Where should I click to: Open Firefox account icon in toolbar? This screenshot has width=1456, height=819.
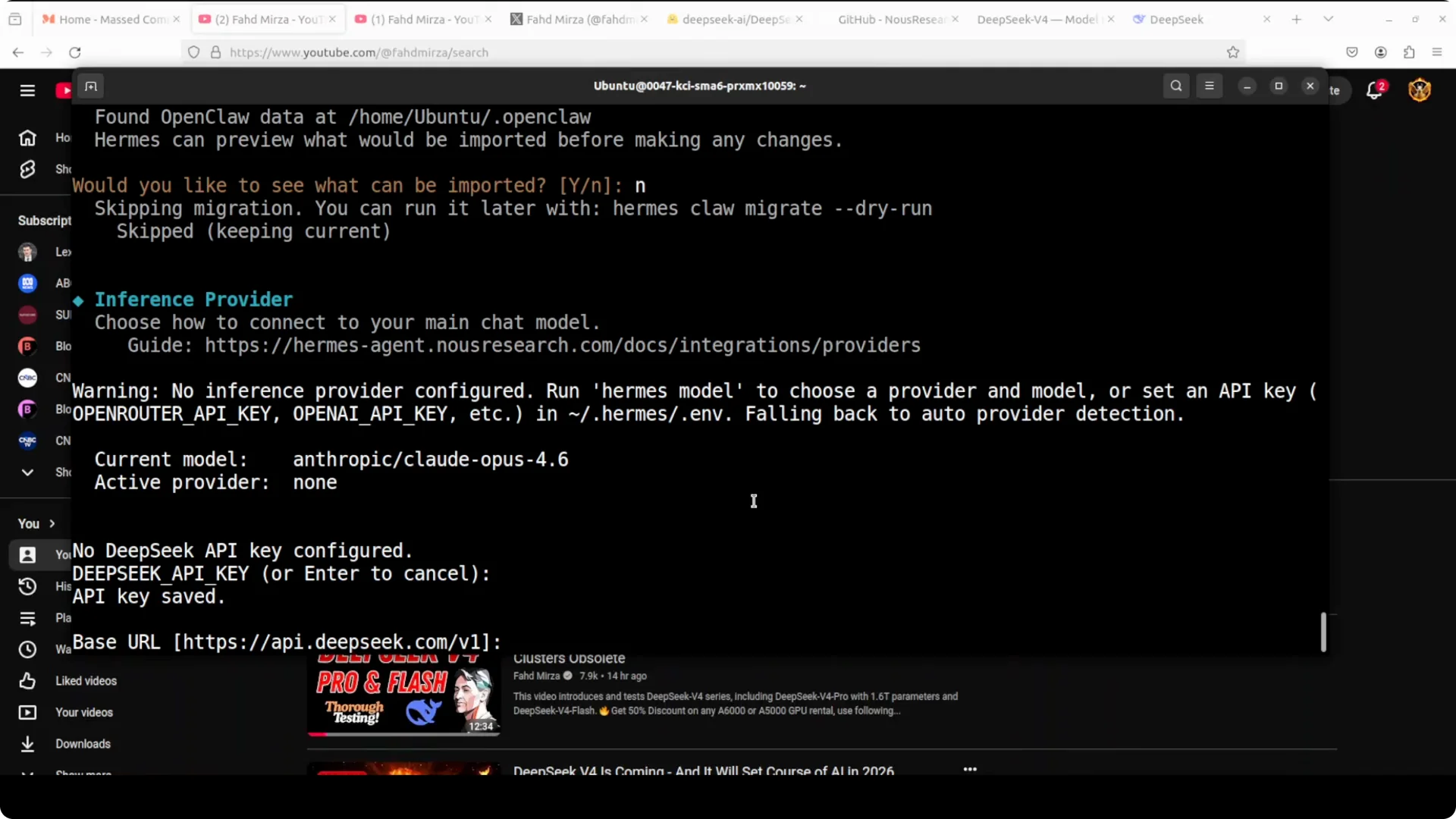point(1381,52)
